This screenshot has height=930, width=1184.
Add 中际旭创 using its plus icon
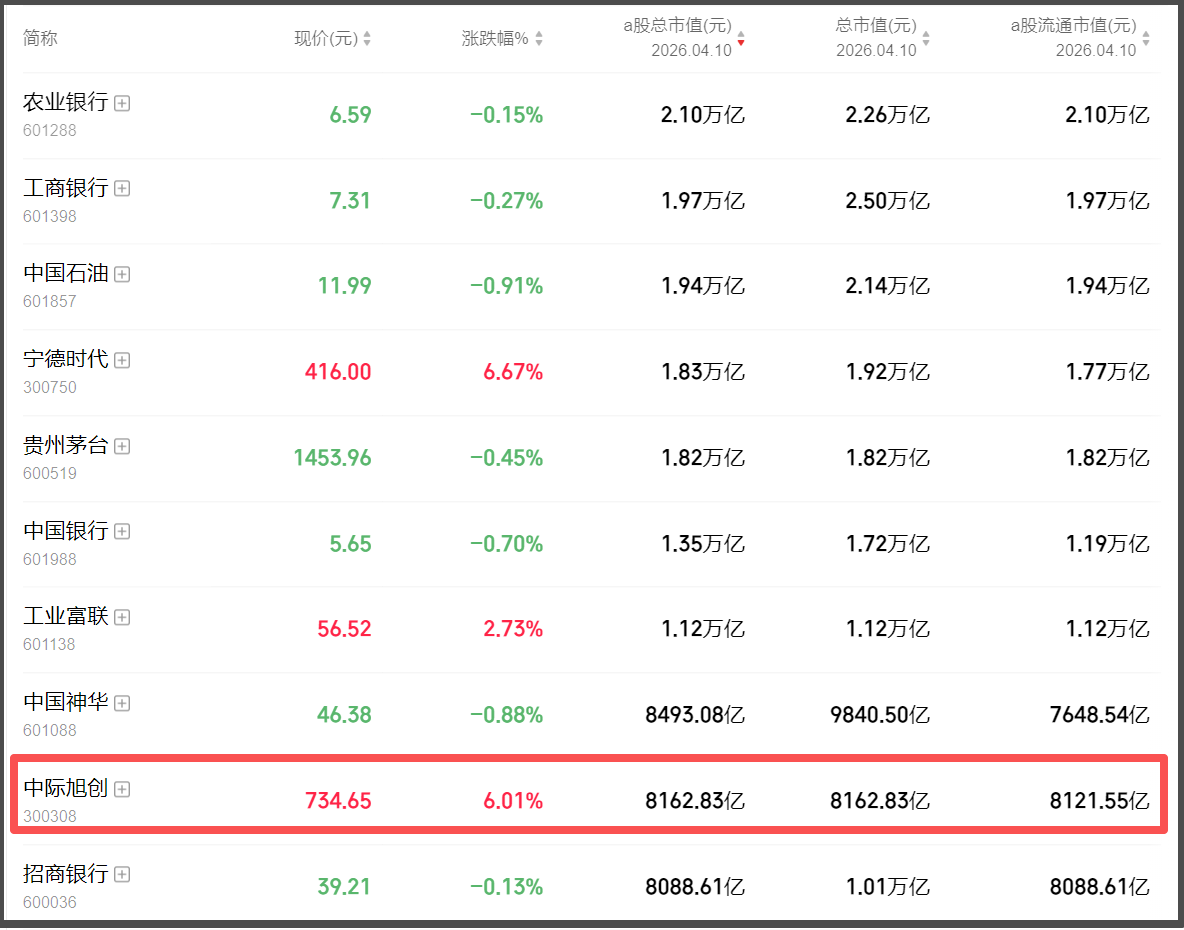point(122,789)
